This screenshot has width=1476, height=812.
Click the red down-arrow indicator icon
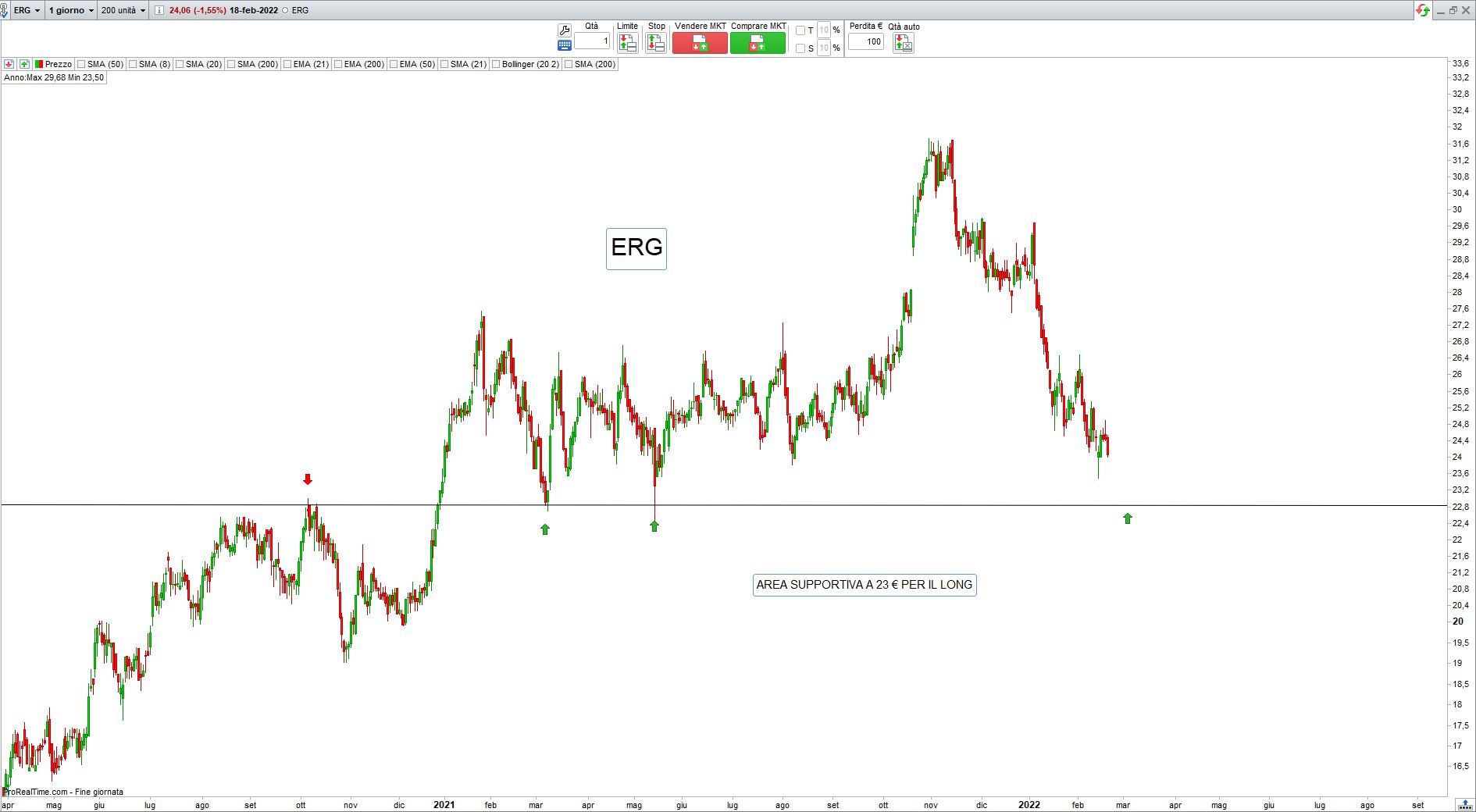[x=9, y=64]
